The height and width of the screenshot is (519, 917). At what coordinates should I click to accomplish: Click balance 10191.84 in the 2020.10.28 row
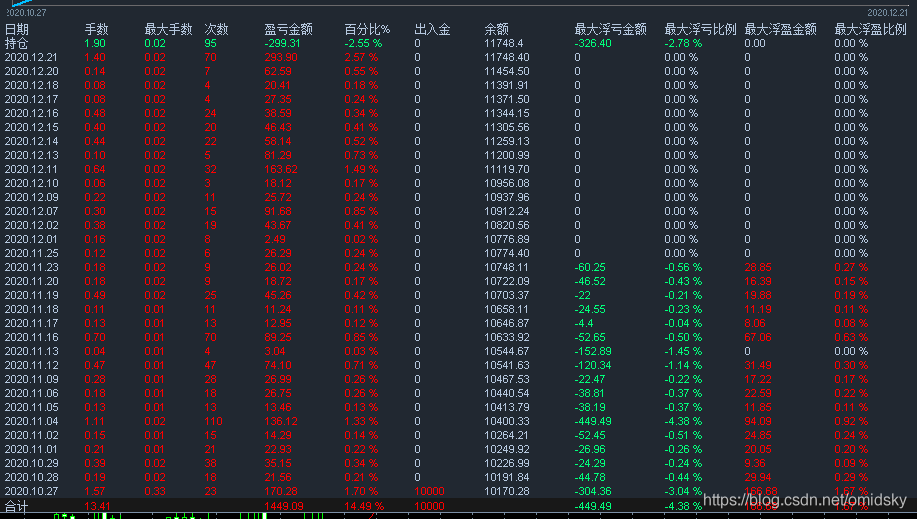point(506,477)
